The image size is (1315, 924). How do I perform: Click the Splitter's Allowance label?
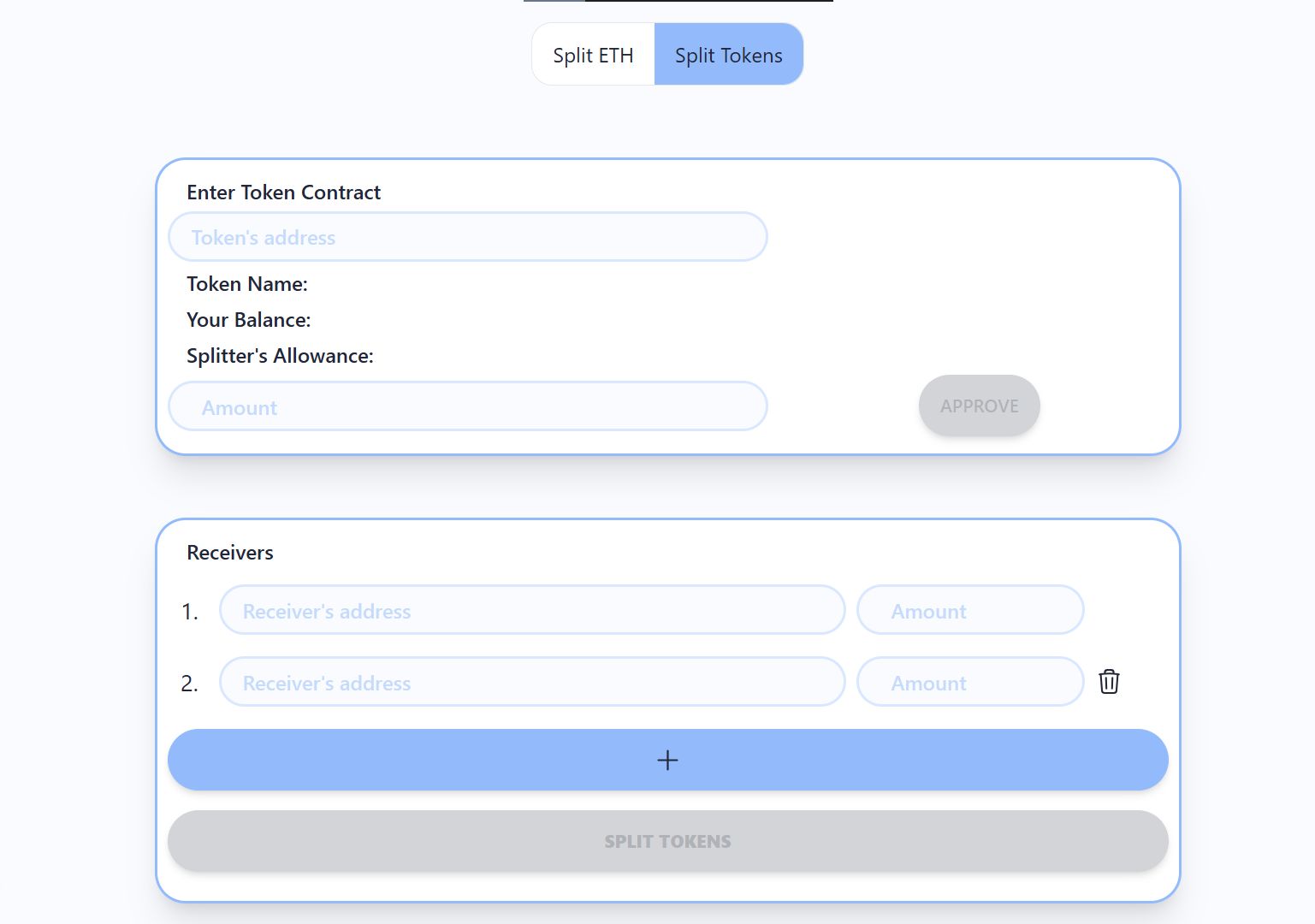(281, 356)
